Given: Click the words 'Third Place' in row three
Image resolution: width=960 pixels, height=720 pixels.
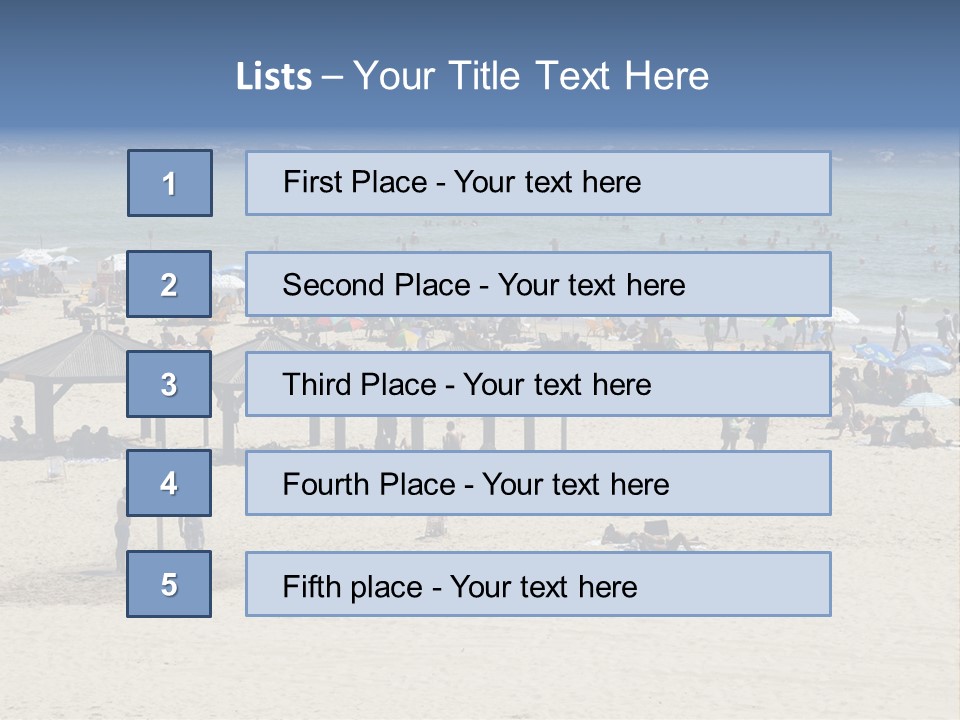Looking at the screenshot, I should [x=359, y=384].
